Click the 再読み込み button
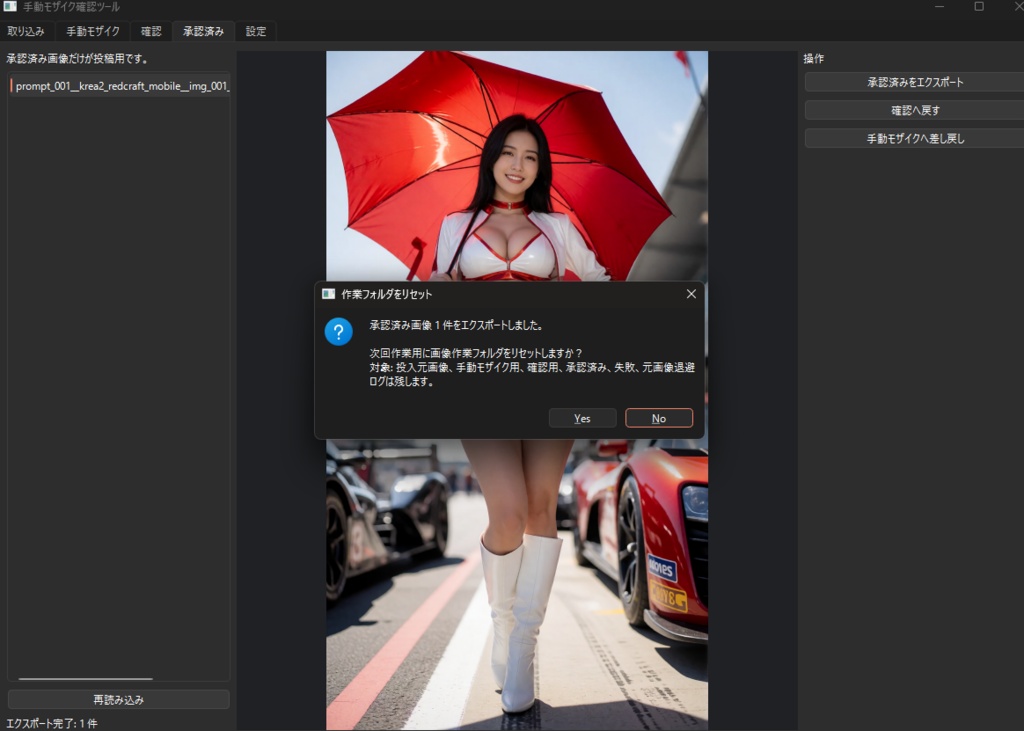Screen dimensions: 1024x731 pos(118,700)
